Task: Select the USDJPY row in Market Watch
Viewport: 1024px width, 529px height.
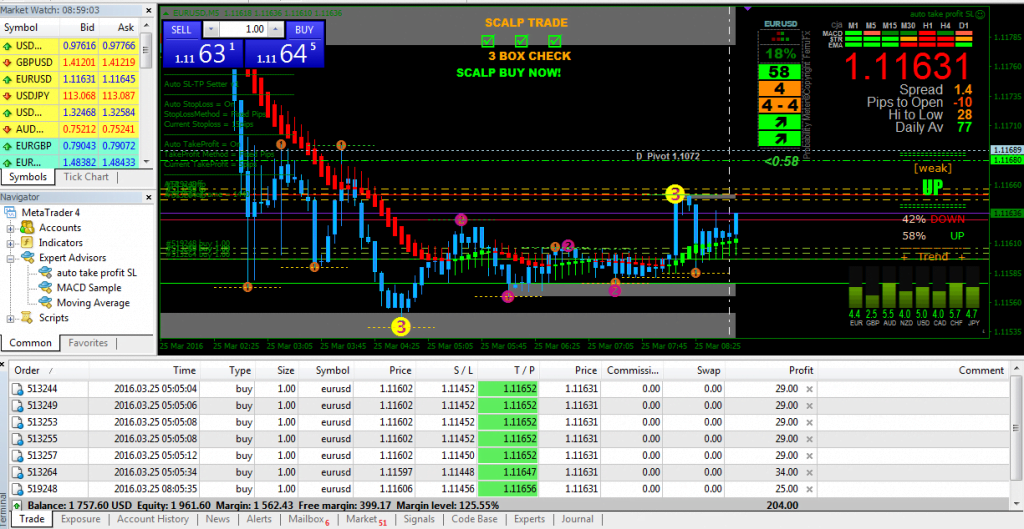Action: pyautogui.click(x=69, y=96)
